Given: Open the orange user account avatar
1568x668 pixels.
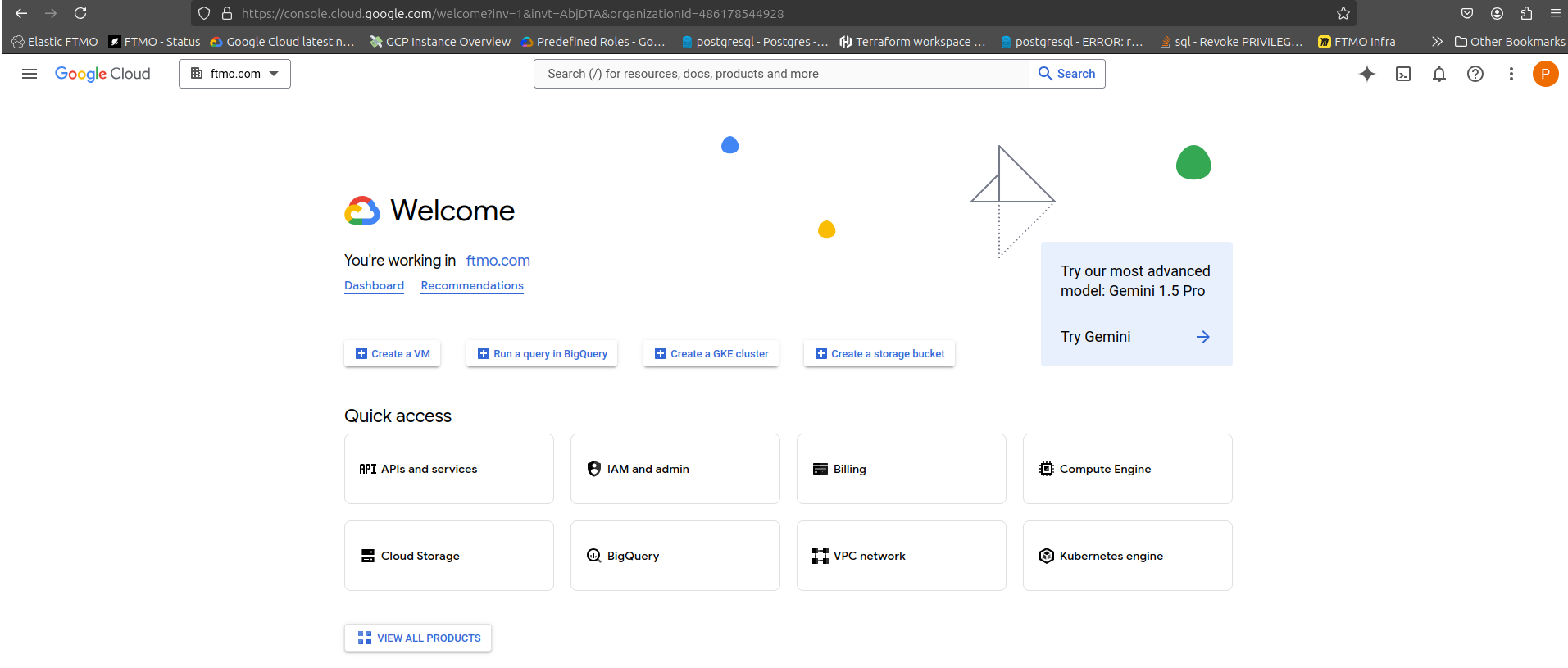Looking at the screenshot, I should pos(1545,74).
